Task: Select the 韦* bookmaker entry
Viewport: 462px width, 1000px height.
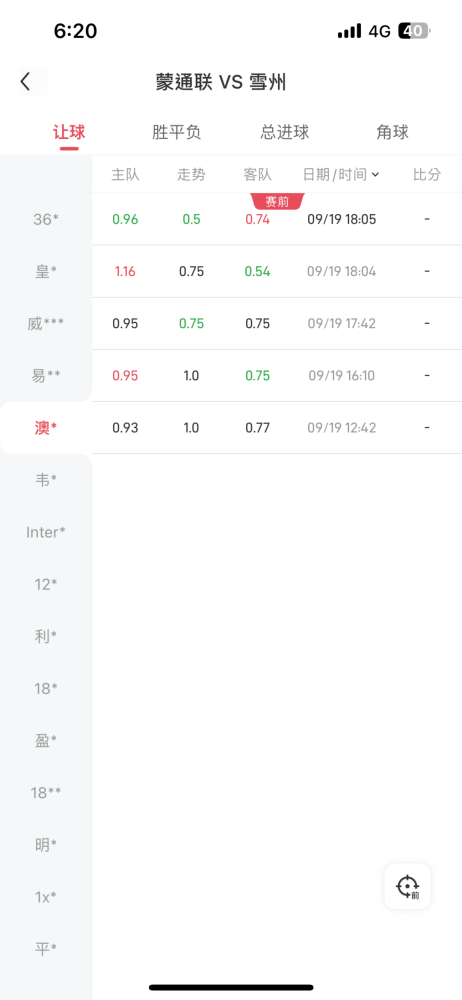Action: coord(46,480)
